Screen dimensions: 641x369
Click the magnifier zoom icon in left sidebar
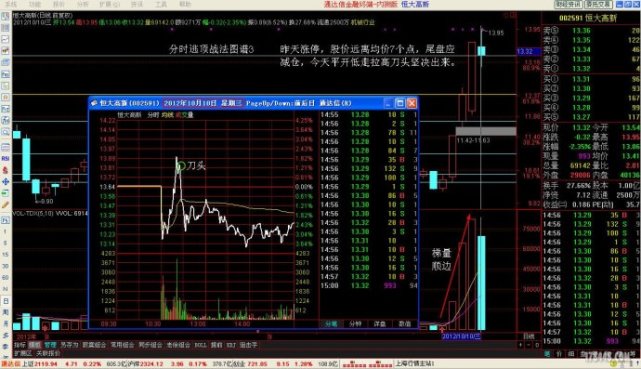(5, 132)
